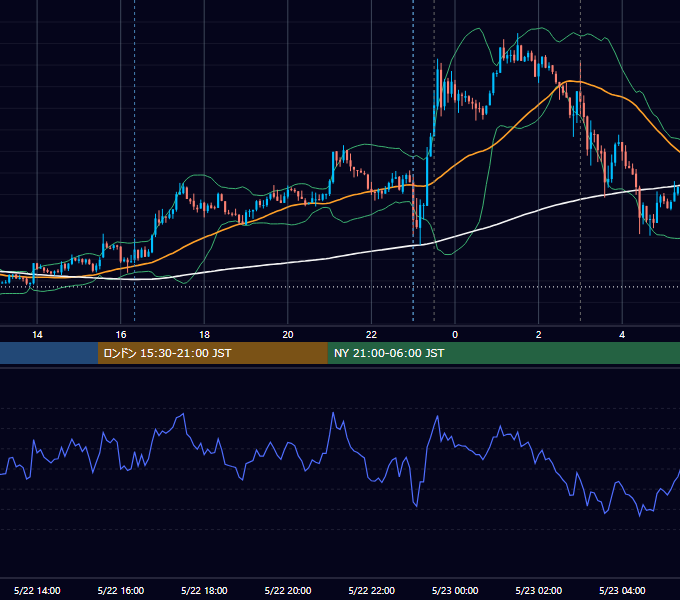
Task: Click hour label 4 on price chart axis
Action: point(622,334)
